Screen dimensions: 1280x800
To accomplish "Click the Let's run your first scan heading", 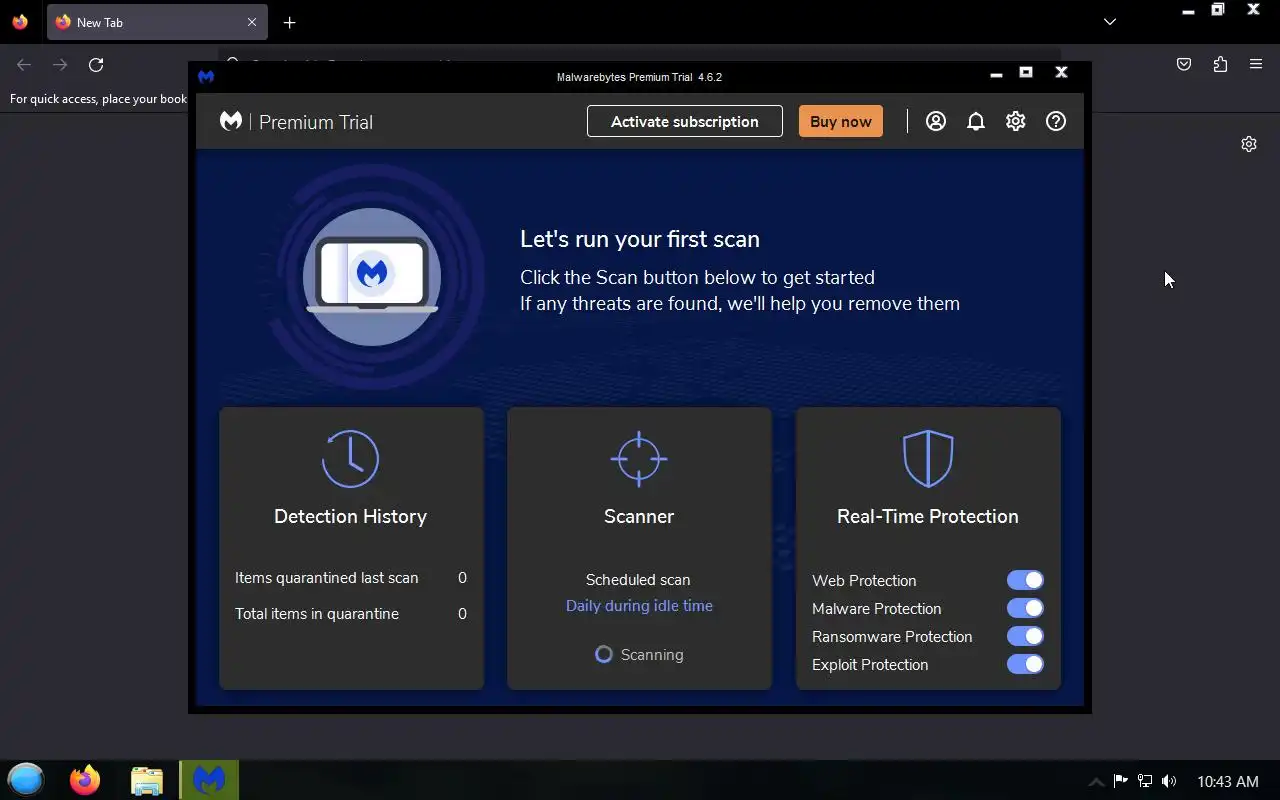I will 640,239.
